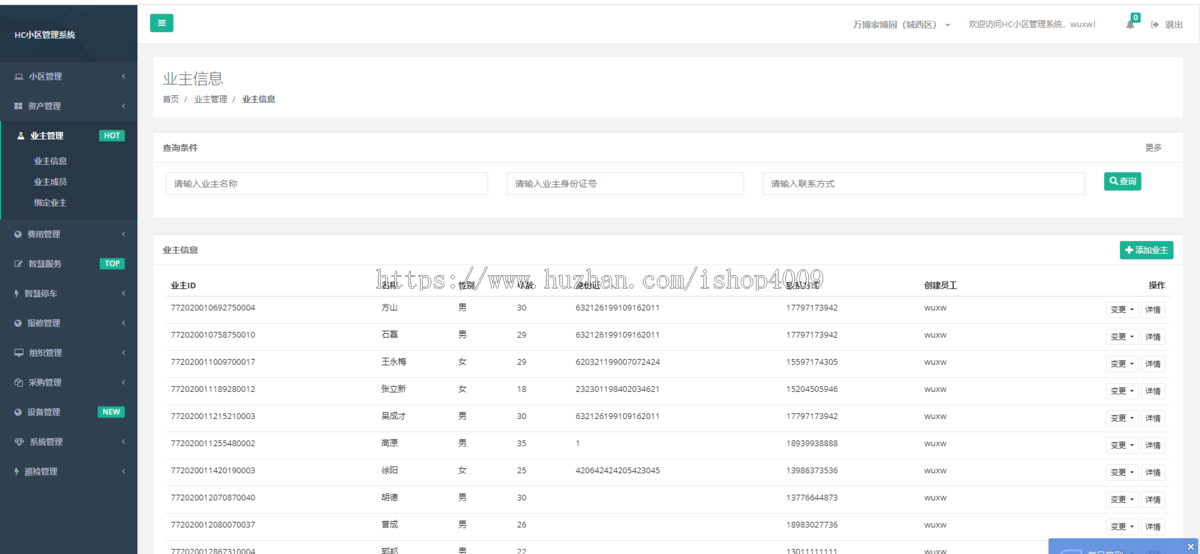
Task: Click the 设备管理 icon in sidebar
Action: point(19,412)
